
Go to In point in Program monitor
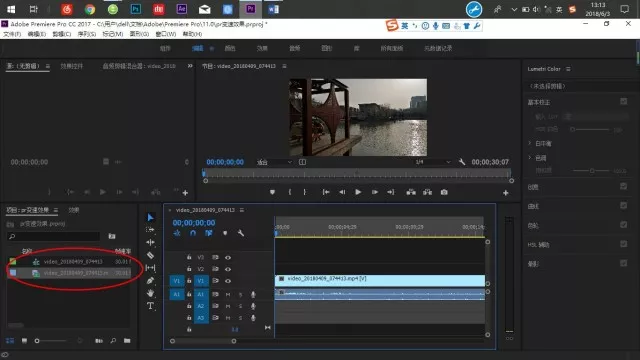tap(326, 192)
